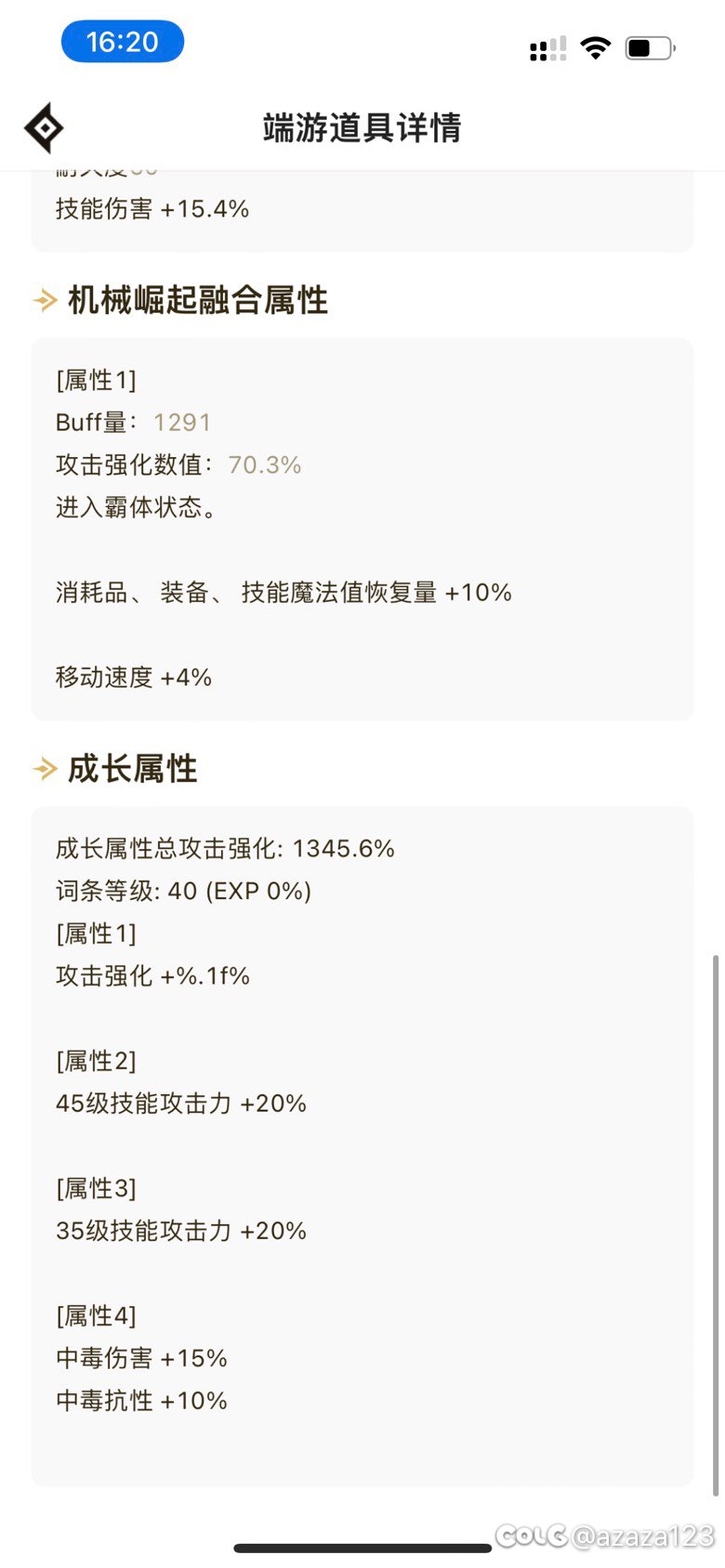This screenshot has width=725, height=1568.
Task: Tap the diamond logo icon in header
Action: click(x=44, y=128)
